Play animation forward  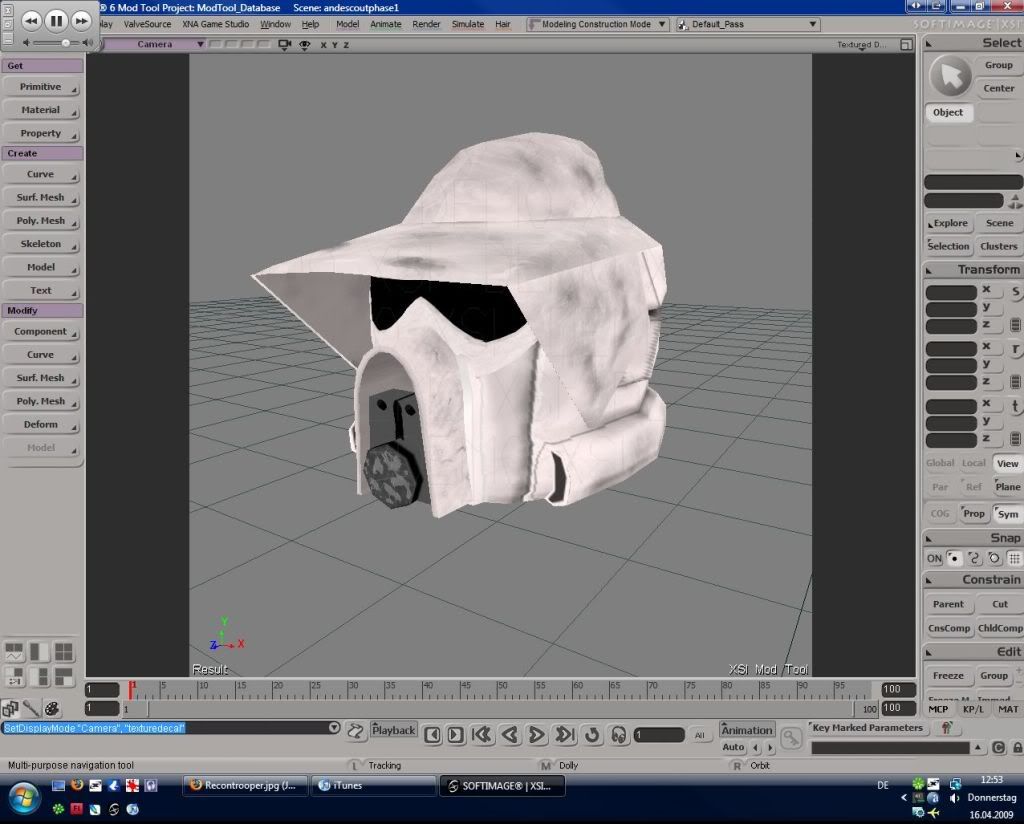pyautogui.click(x=537, y=735)
